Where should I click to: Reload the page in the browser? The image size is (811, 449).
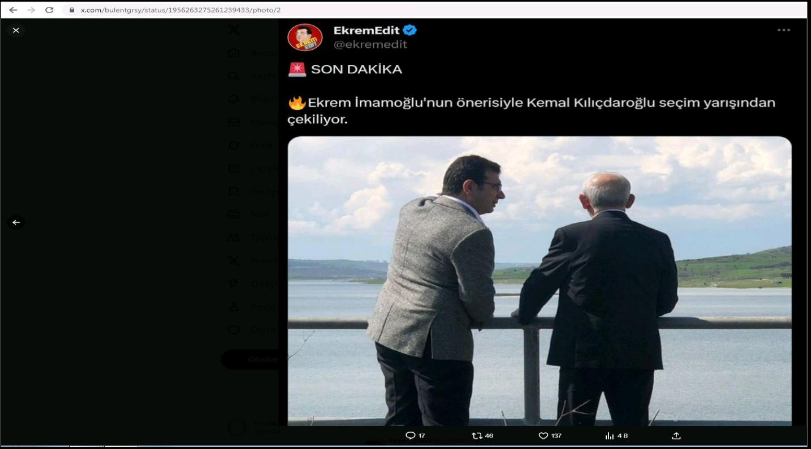[x=49, y=9]
